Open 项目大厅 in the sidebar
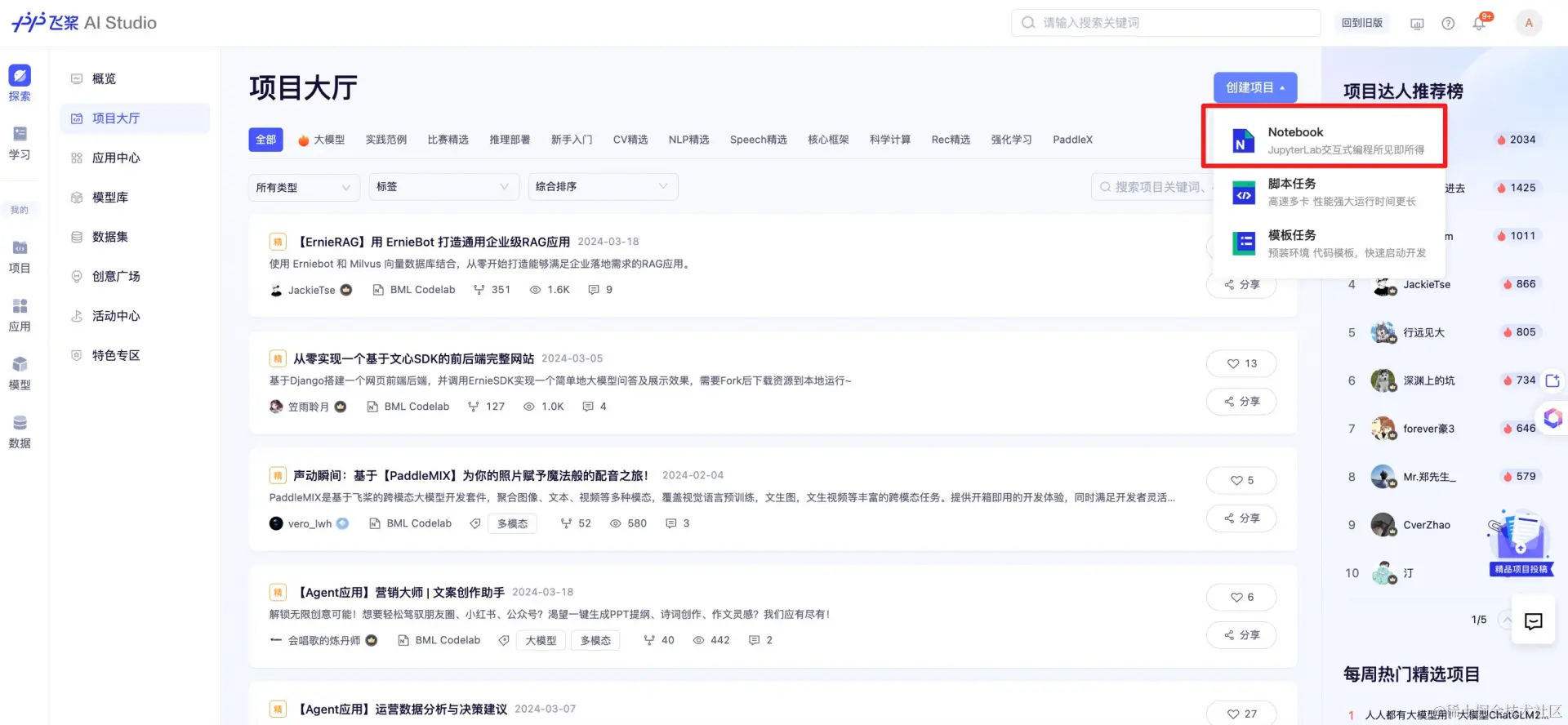Screen dimensions: 1568x725 click(x=135, y=118)
